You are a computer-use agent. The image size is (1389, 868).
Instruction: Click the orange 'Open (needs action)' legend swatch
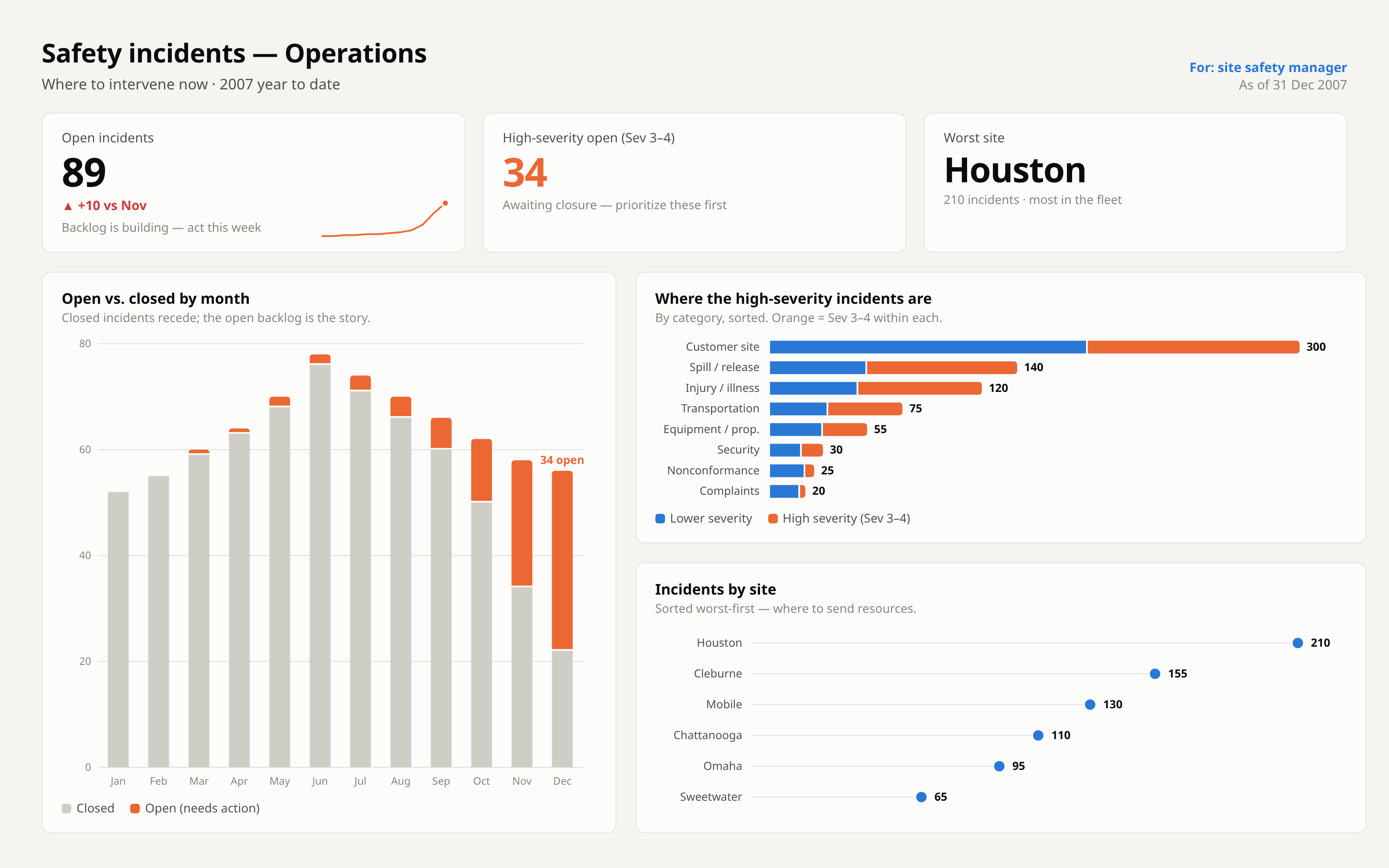(135, 808)
